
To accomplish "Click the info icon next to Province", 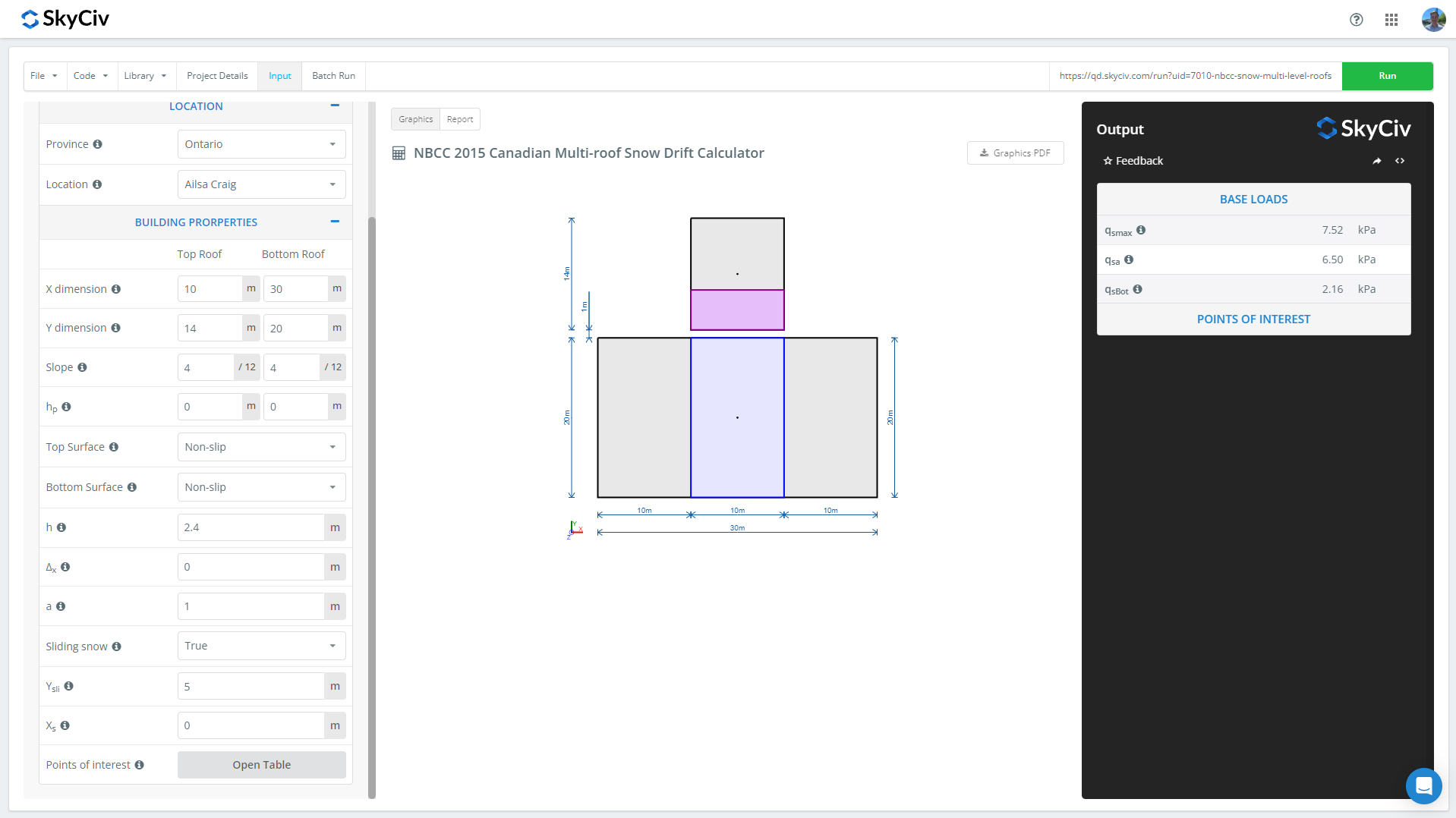I will point(97,144).
